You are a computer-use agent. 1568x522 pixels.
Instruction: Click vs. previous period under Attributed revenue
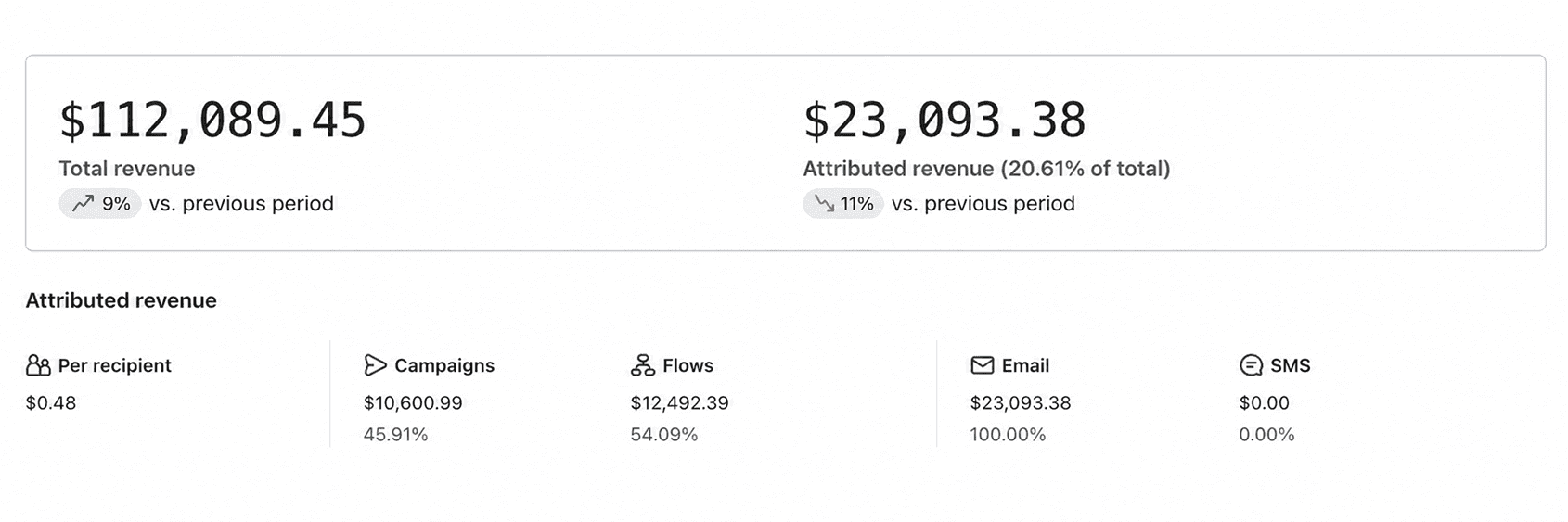(983, 203)
